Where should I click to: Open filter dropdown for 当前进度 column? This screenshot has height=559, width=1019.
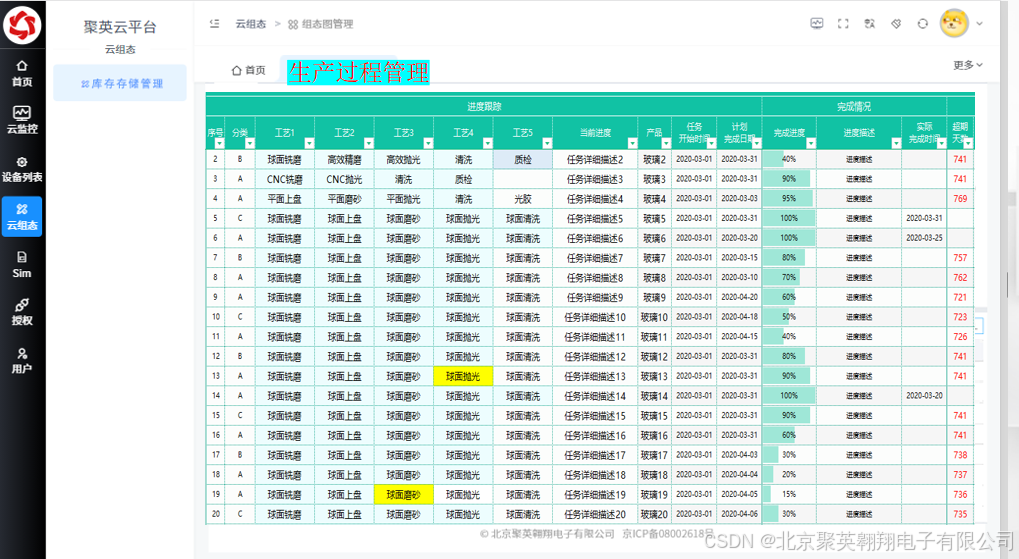632,143
